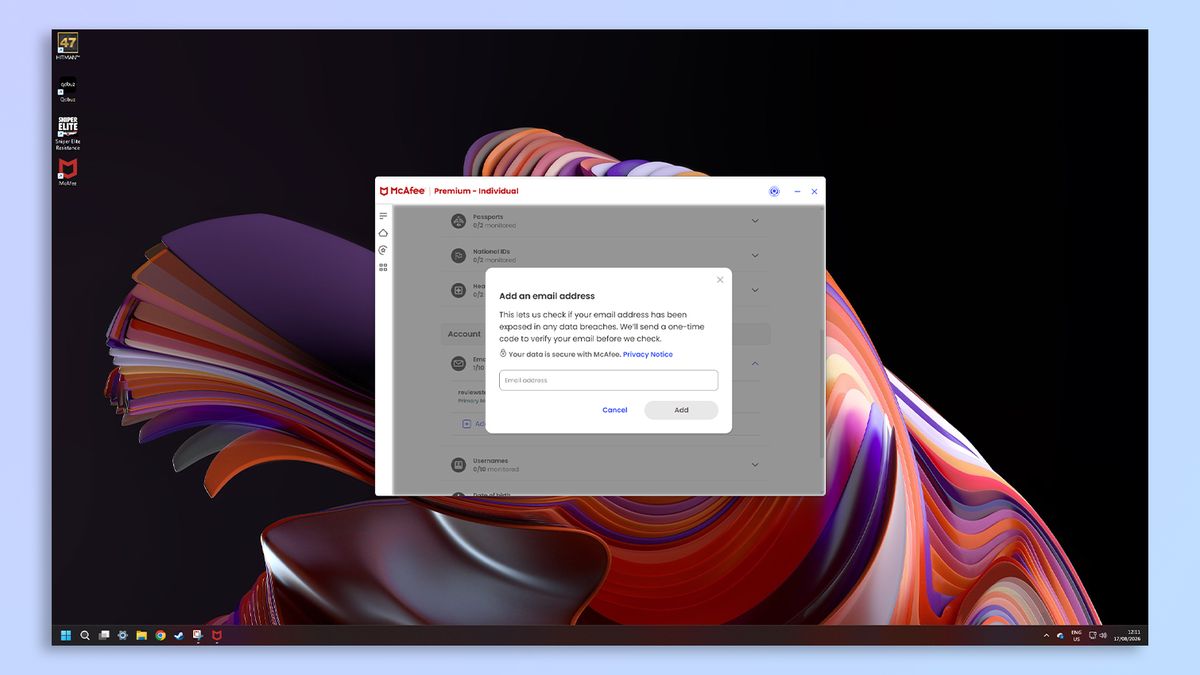This screenshot has height=675, width=1200.
Task: Click the "National IDs" row label
Action: pyautogui.click(x=492, y=251)
